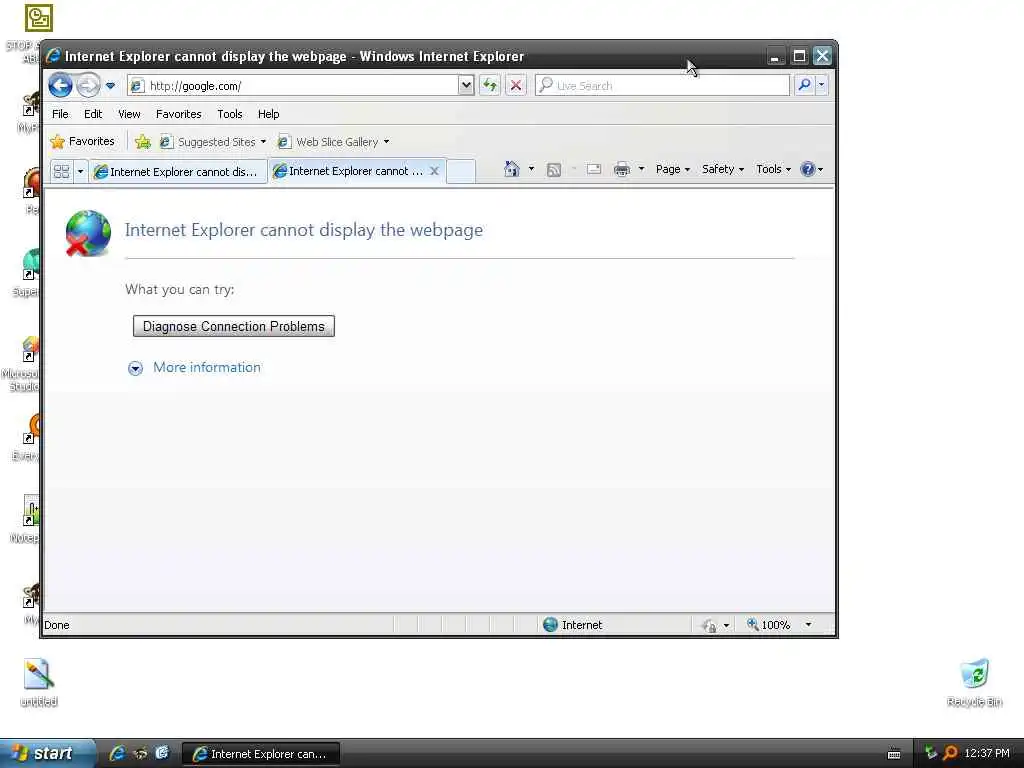1024x768 pixels.
Task: Click the Quick Tabs grid icon
Action: 61,172
